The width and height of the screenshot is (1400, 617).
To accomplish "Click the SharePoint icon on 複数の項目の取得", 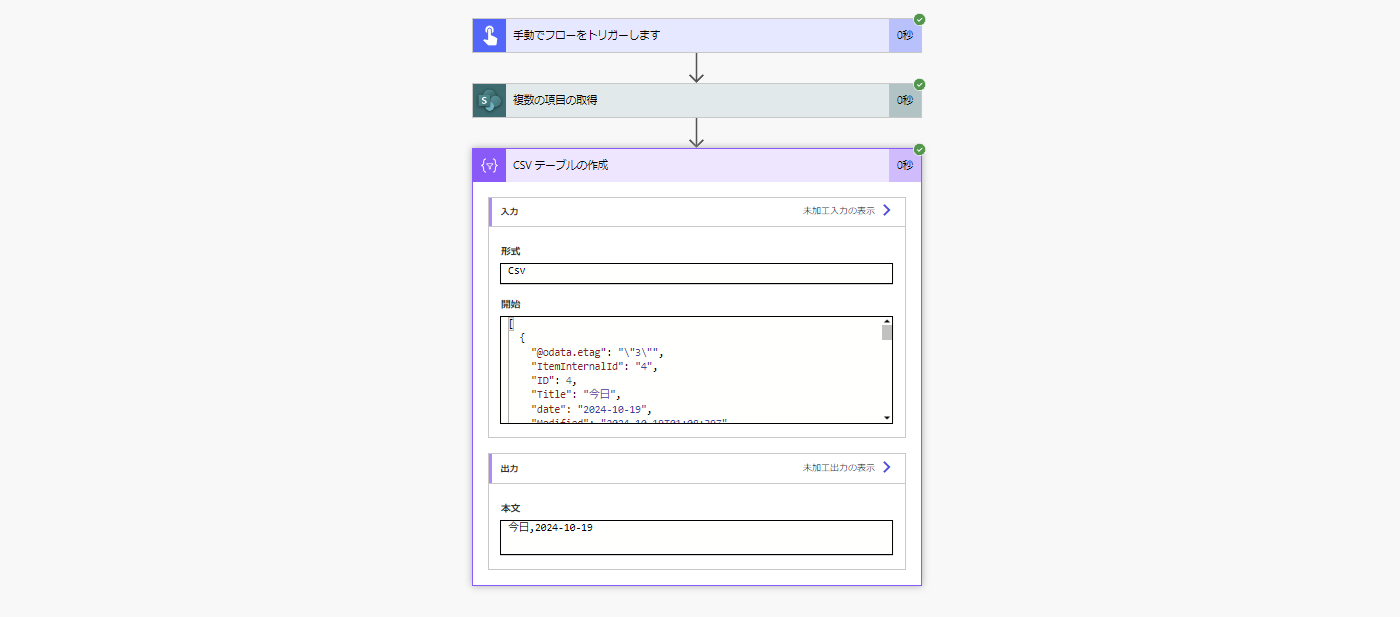I will (488, 100).
